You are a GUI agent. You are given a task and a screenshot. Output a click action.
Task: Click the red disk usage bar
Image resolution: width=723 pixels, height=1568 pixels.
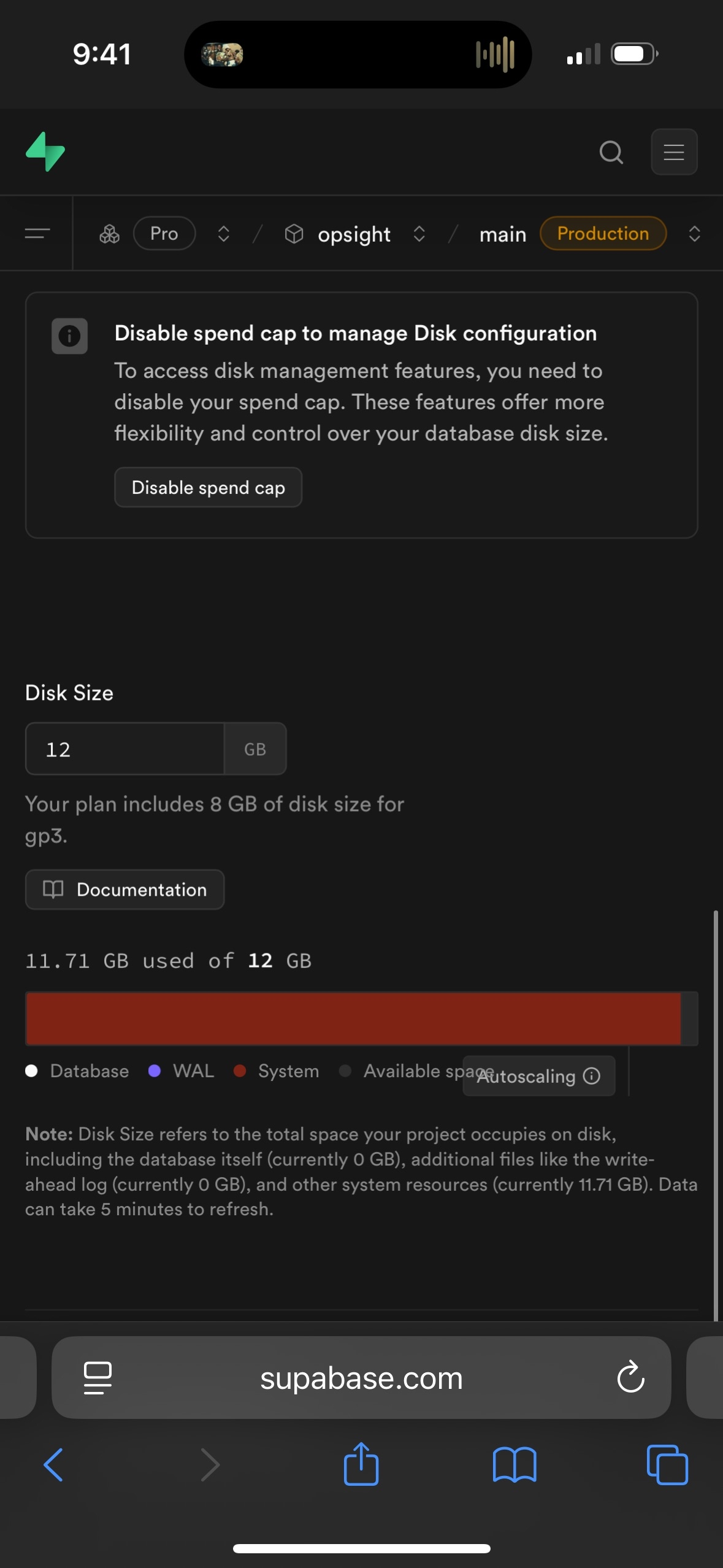pyautogui.click(x=353, y=1018)
